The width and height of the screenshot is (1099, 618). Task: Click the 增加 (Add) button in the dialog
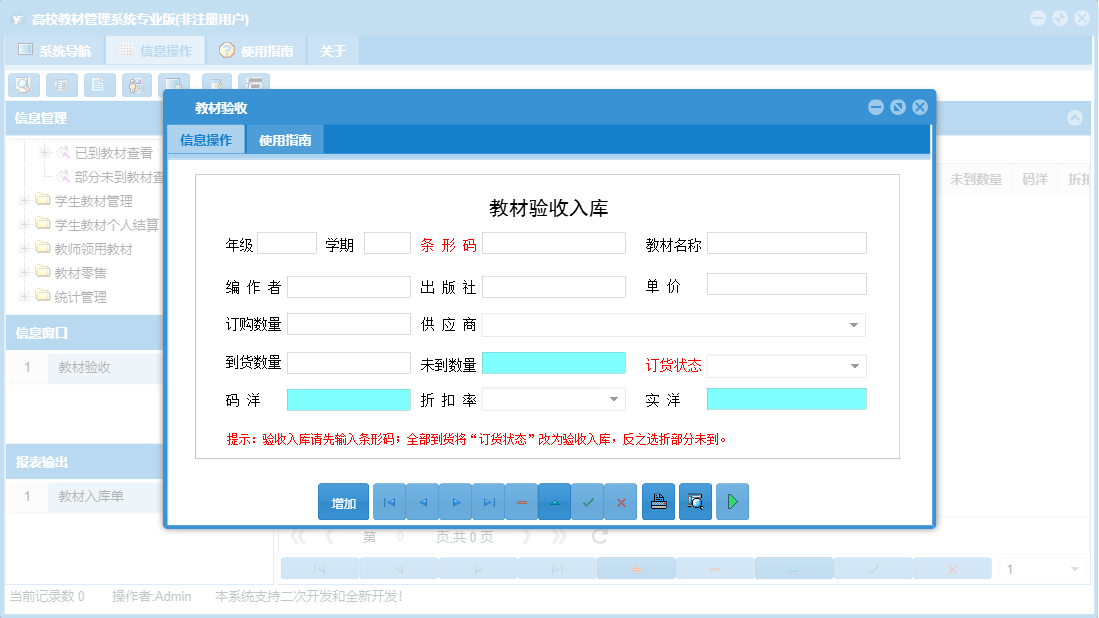click(x=343, y=501)
